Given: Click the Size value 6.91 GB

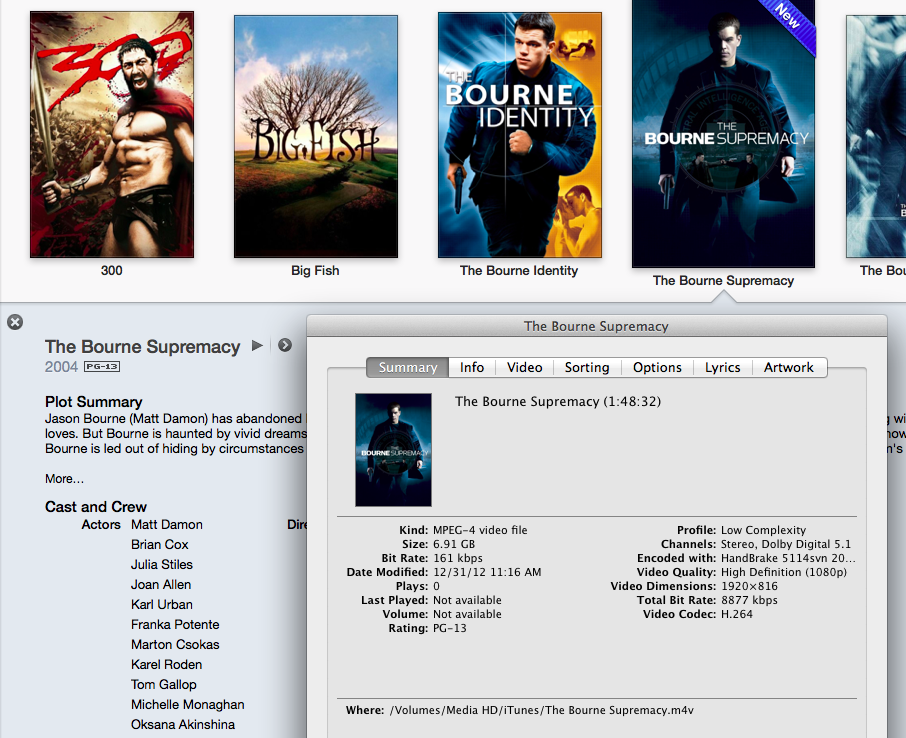Looking at the screenshot, I should (x=454, y=544).
